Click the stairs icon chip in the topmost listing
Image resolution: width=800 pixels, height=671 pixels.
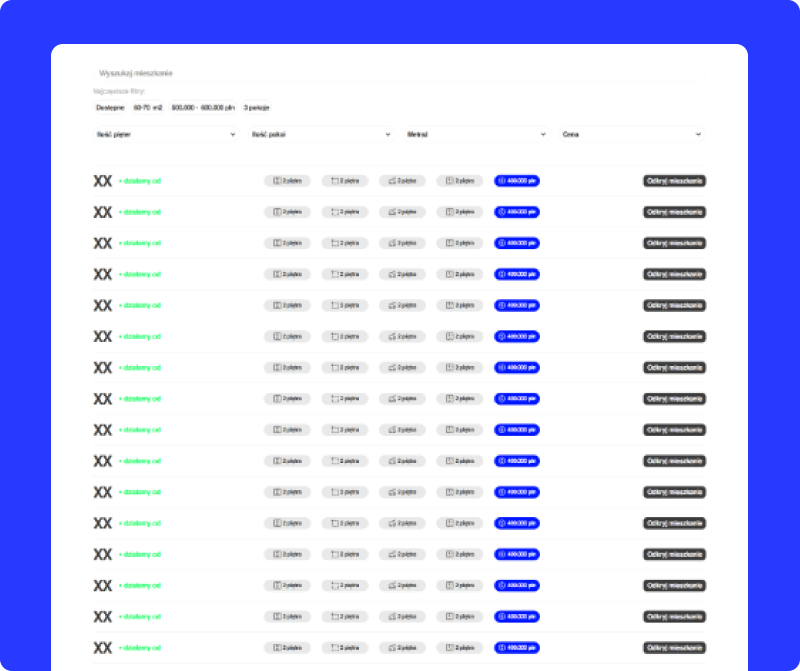coord(402,181)
